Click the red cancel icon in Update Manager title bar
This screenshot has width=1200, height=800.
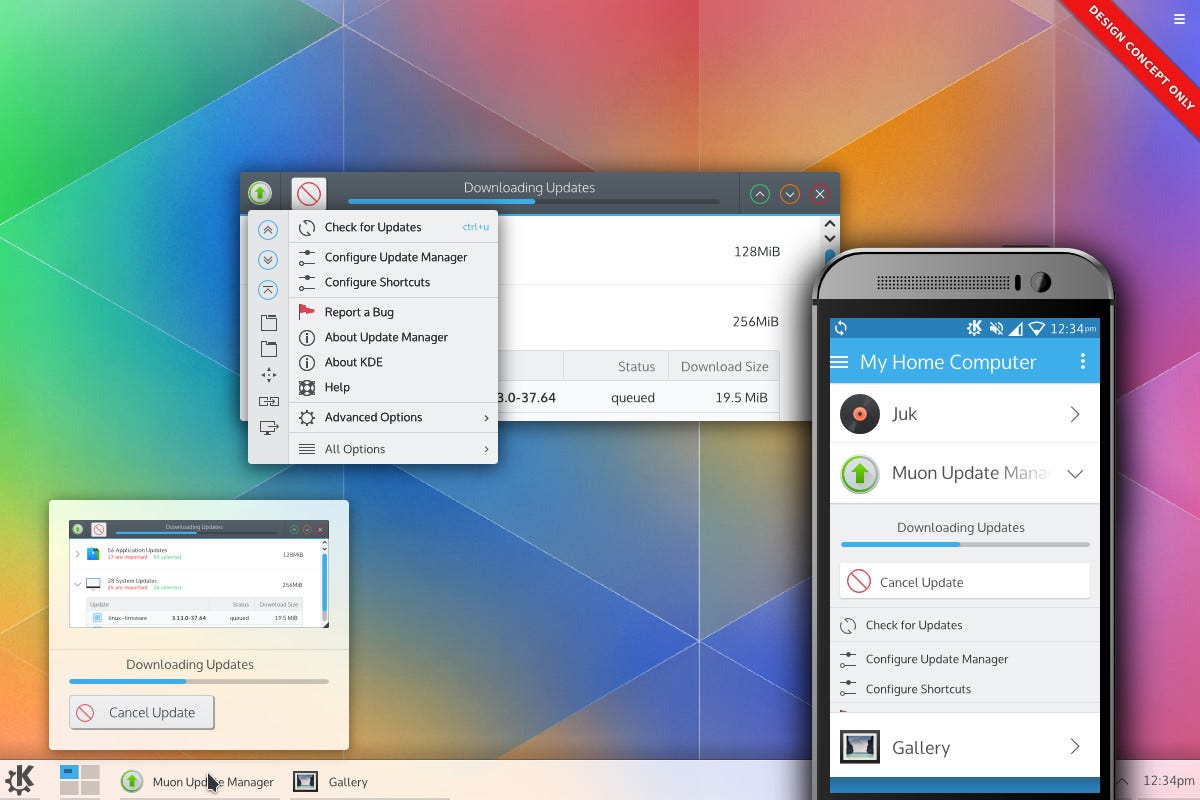(x=309, y=193)
